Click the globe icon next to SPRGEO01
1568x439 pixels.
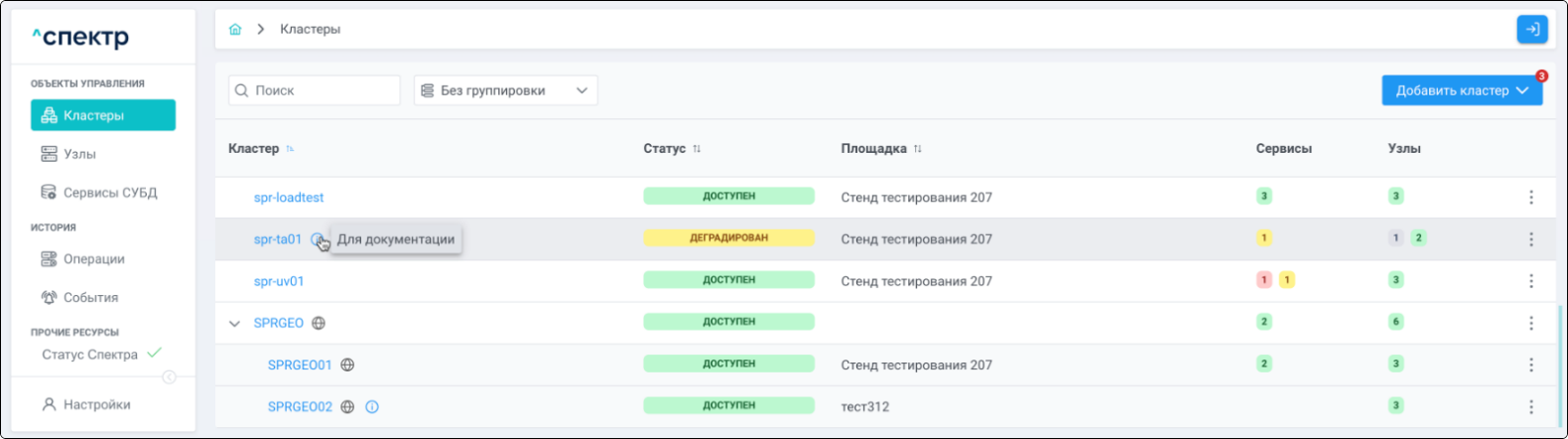tap(347, 365)
